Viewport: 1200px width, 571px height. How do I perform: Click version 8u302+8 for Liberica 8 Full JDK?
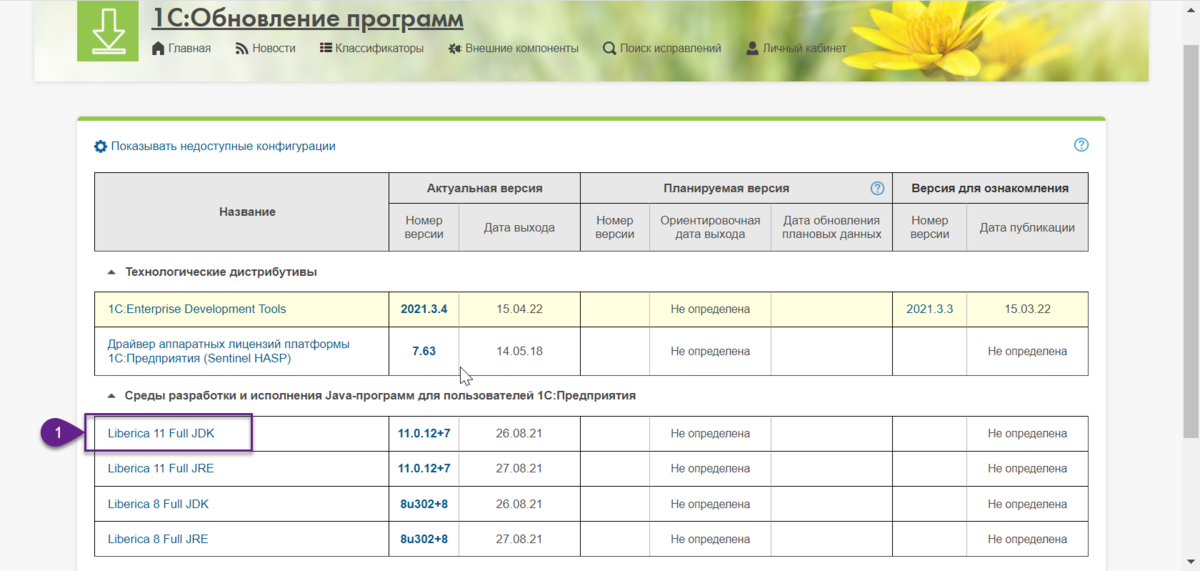(424, 504)
